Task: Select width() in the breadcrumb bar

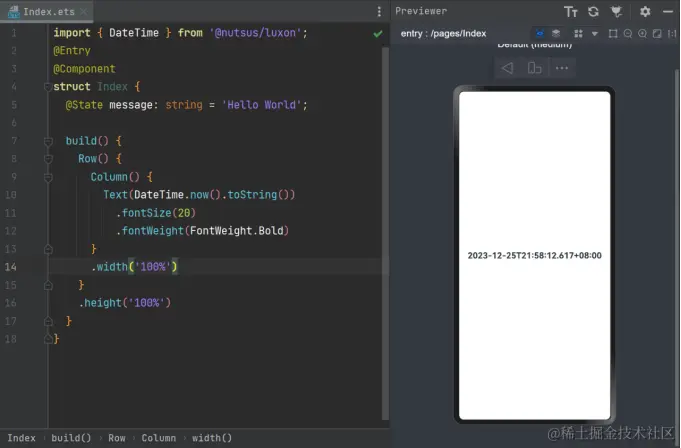Action: click(212, 438)
